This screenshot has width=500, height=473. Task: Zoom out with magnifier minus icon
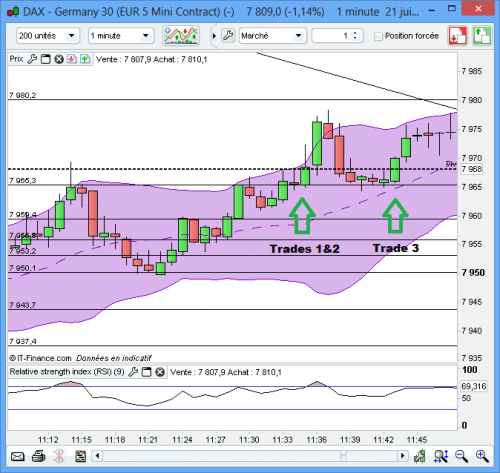point(462,456)
